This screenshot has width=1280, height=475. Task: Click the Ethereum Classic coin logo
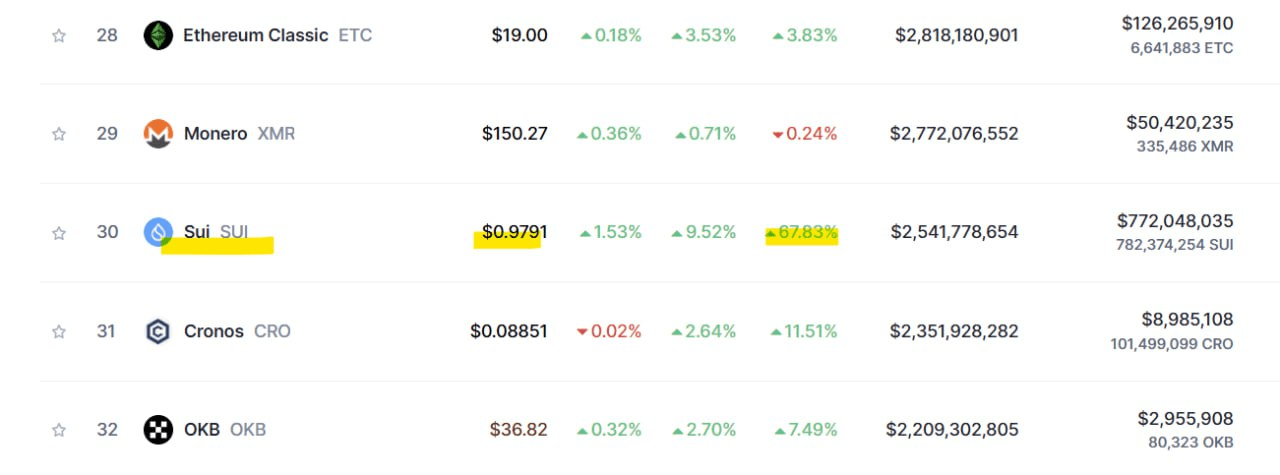click(x=158, y=36)
